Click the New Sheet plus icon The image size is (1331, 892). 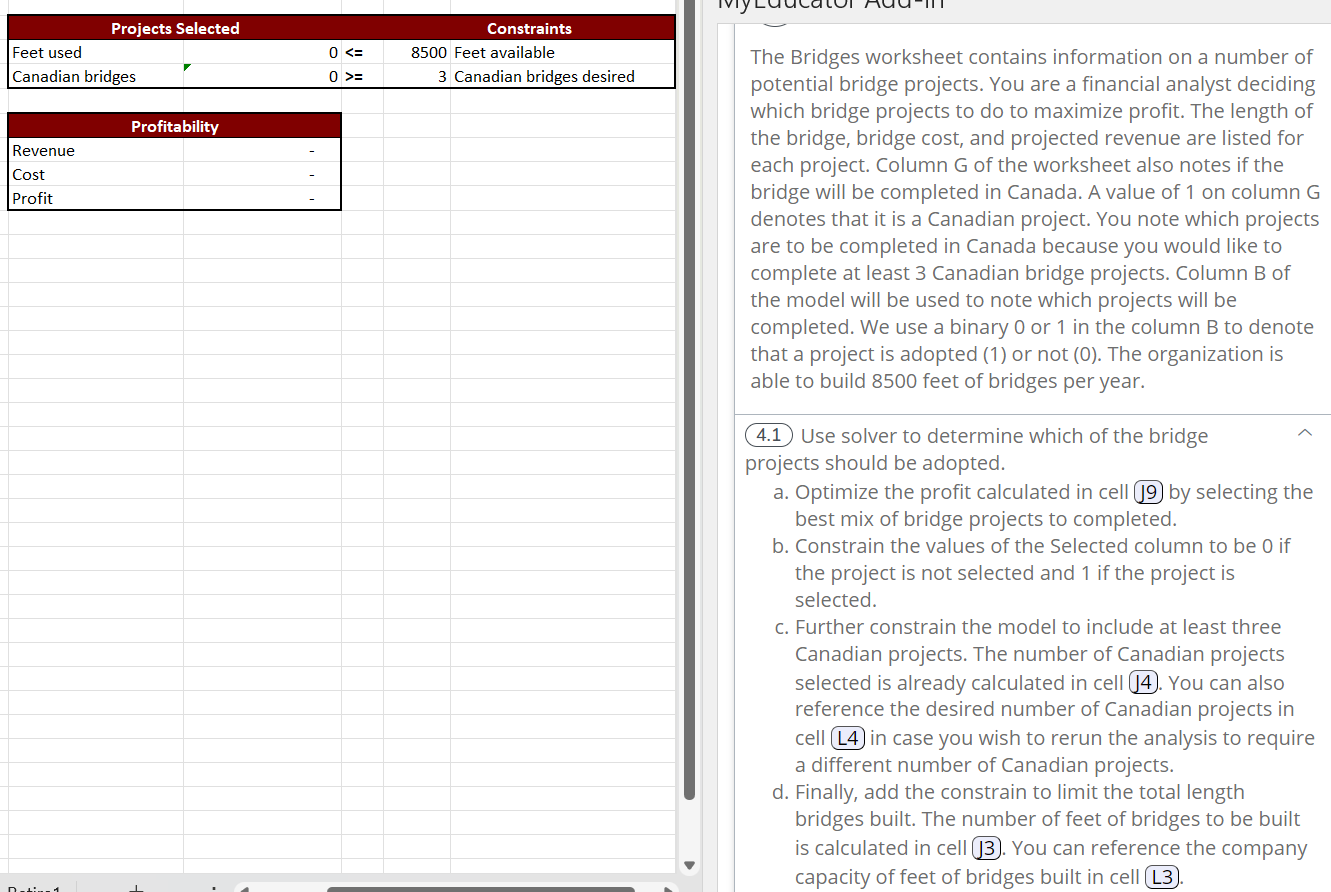(x=136, y=887)
